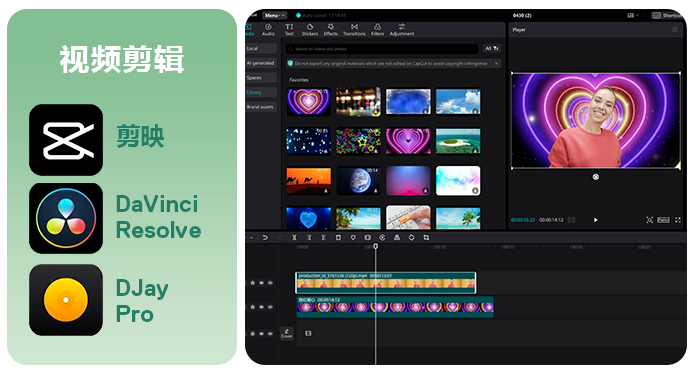The width and height of the screenshot is (691, 375).
Task: Toggle lock on the heart background track
Action: coord(253,307)
